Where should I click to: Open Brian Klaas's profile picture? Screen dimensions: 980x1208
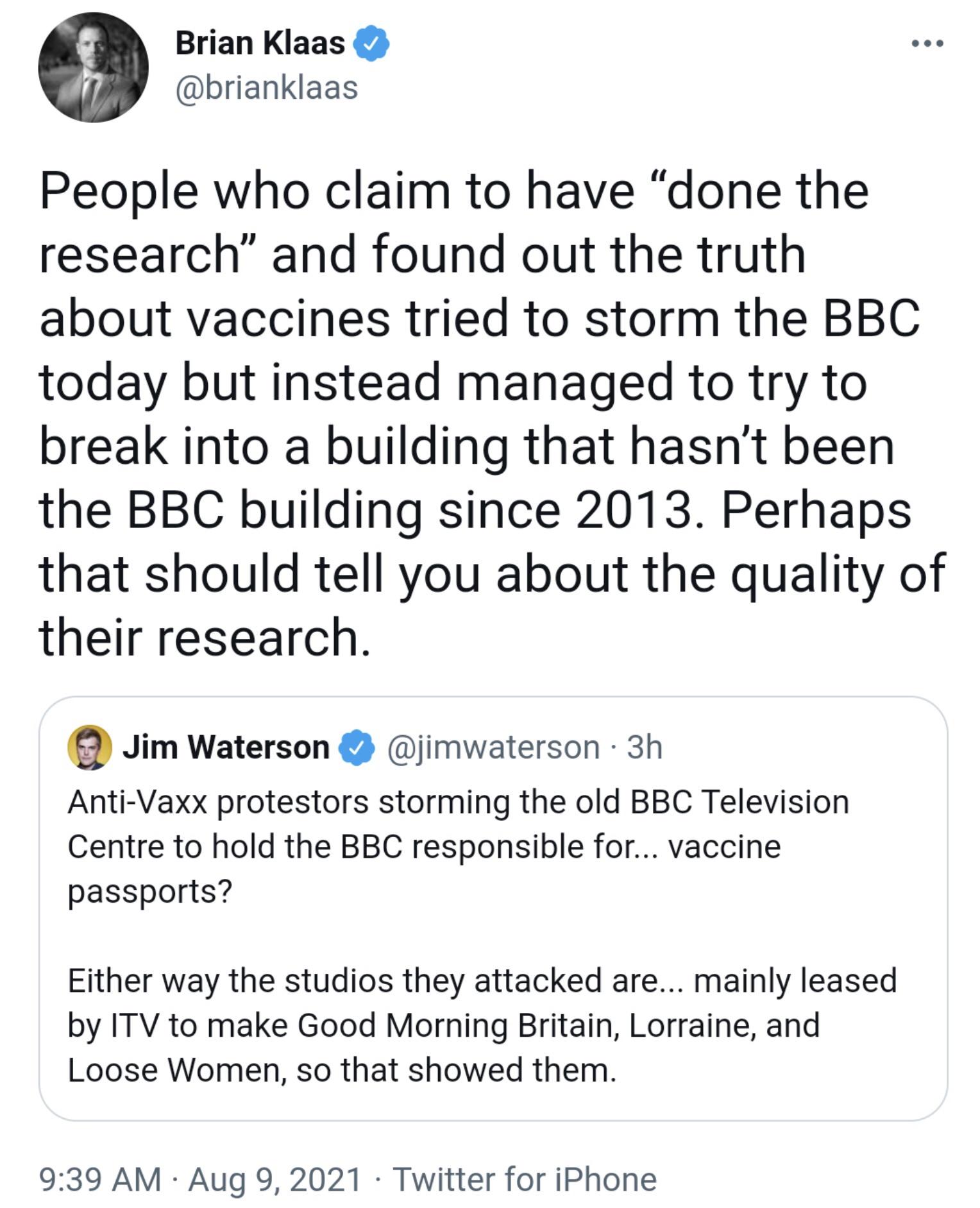[94, 67]
